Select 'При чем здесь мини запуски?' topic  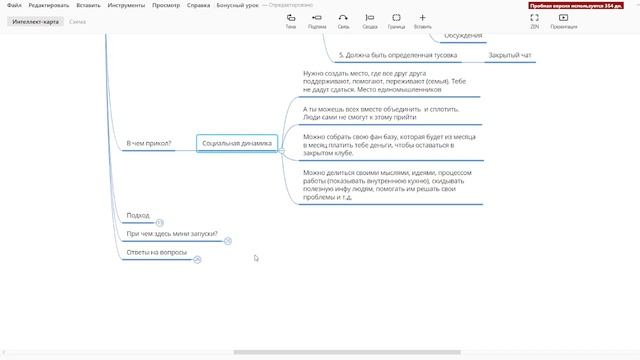pos(172,233)
